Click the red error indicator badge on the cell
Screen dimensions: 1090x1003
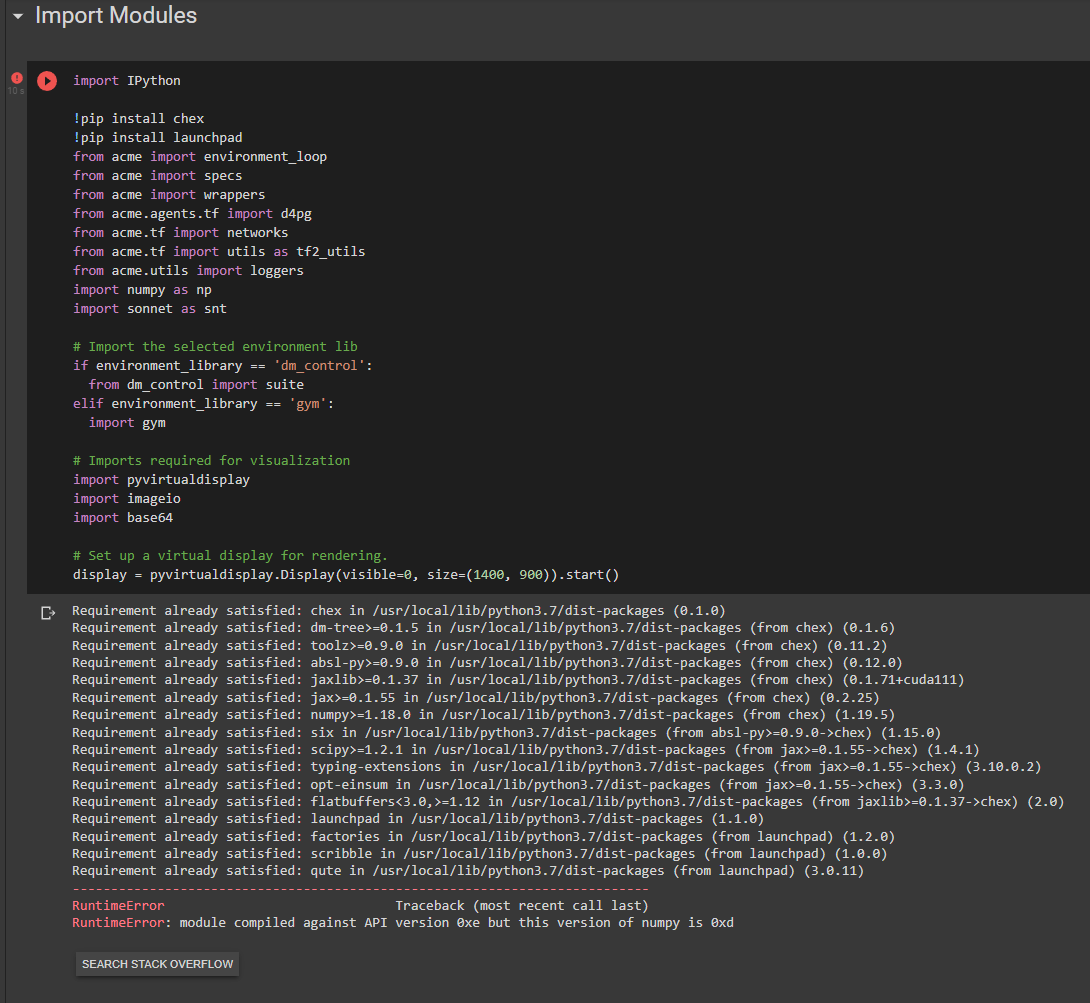point(16,78)
